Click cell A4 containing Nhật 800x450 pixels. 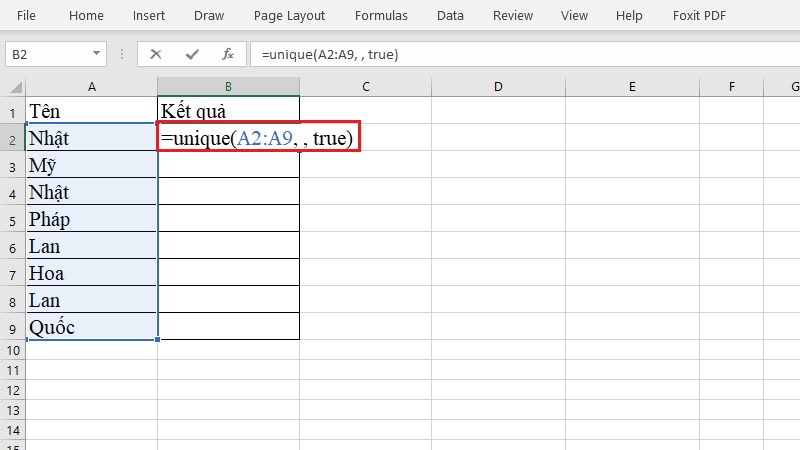coord(91,192)
